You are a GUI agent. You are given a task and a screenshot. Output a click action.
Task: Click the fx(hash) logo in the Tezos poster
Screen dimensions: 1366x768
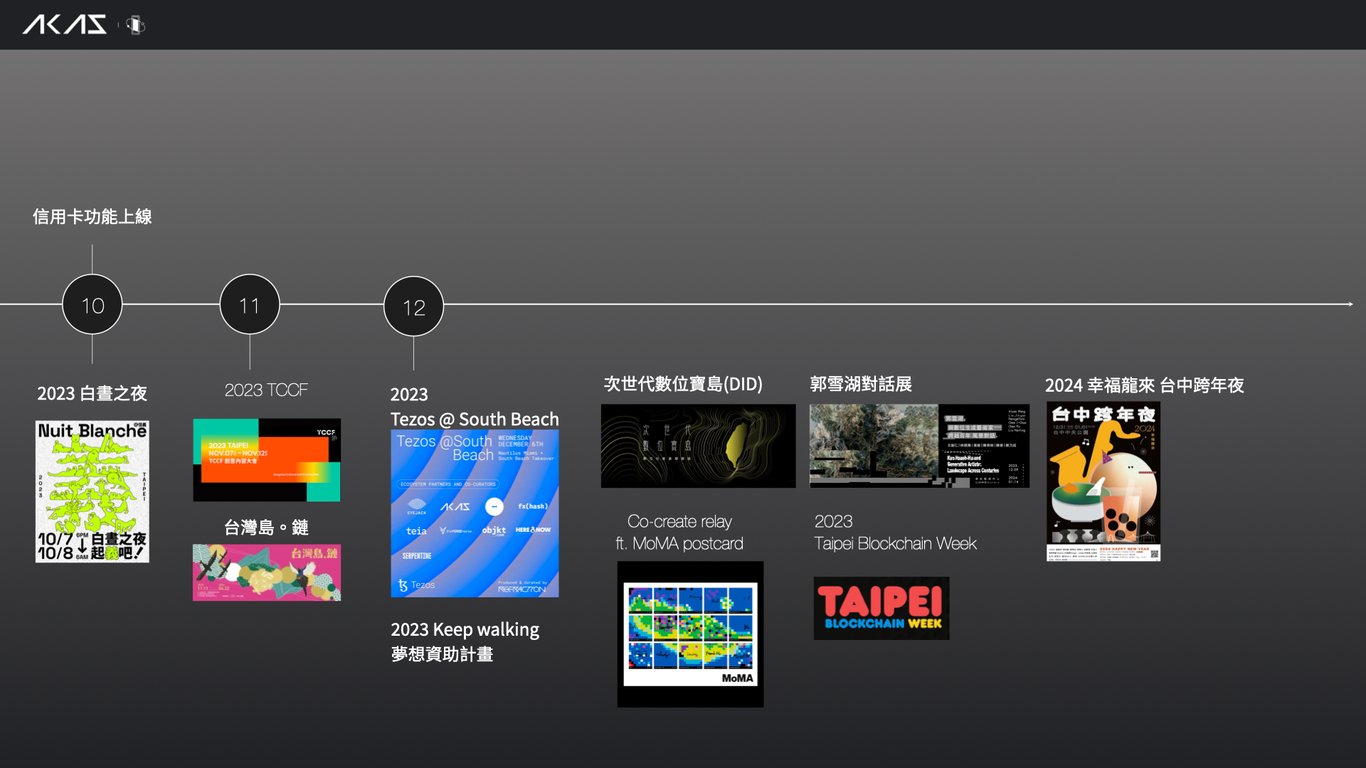pos(533,507)
